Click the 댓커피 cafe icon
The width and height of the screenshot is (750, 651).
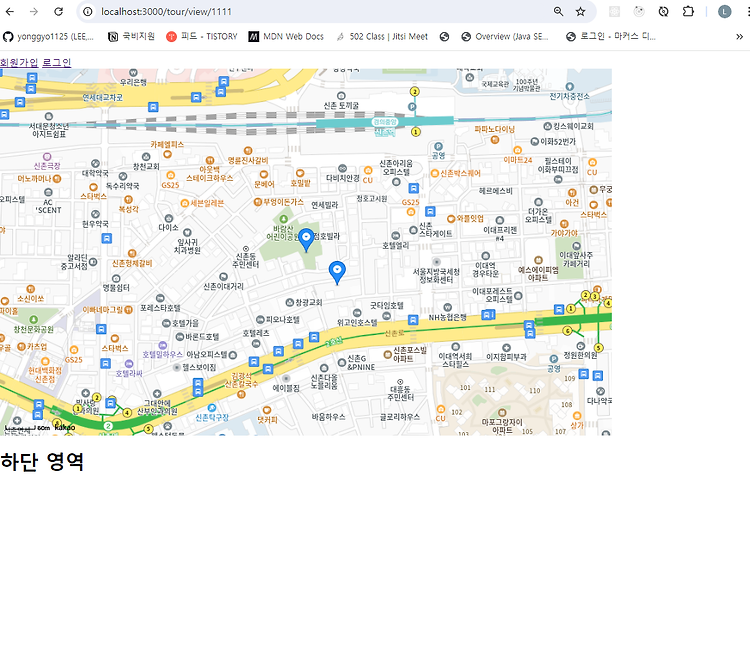(267, 410)
